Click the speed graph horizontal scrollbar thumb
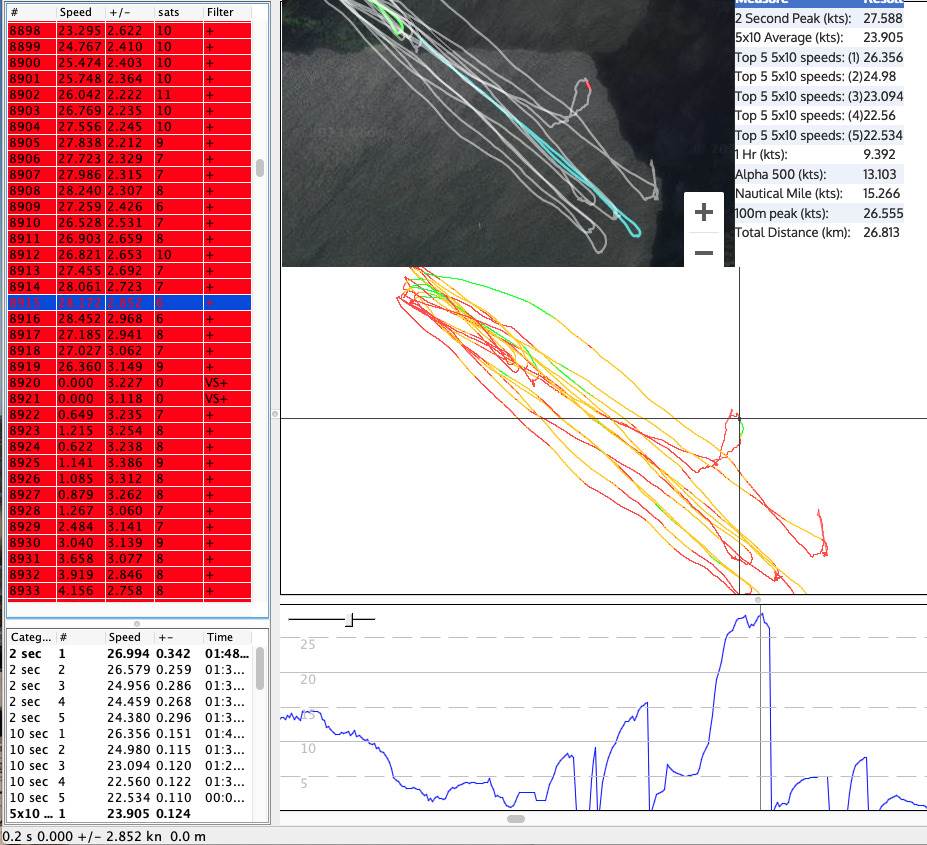Screen dimensions: 927x845 pos(516,818)
